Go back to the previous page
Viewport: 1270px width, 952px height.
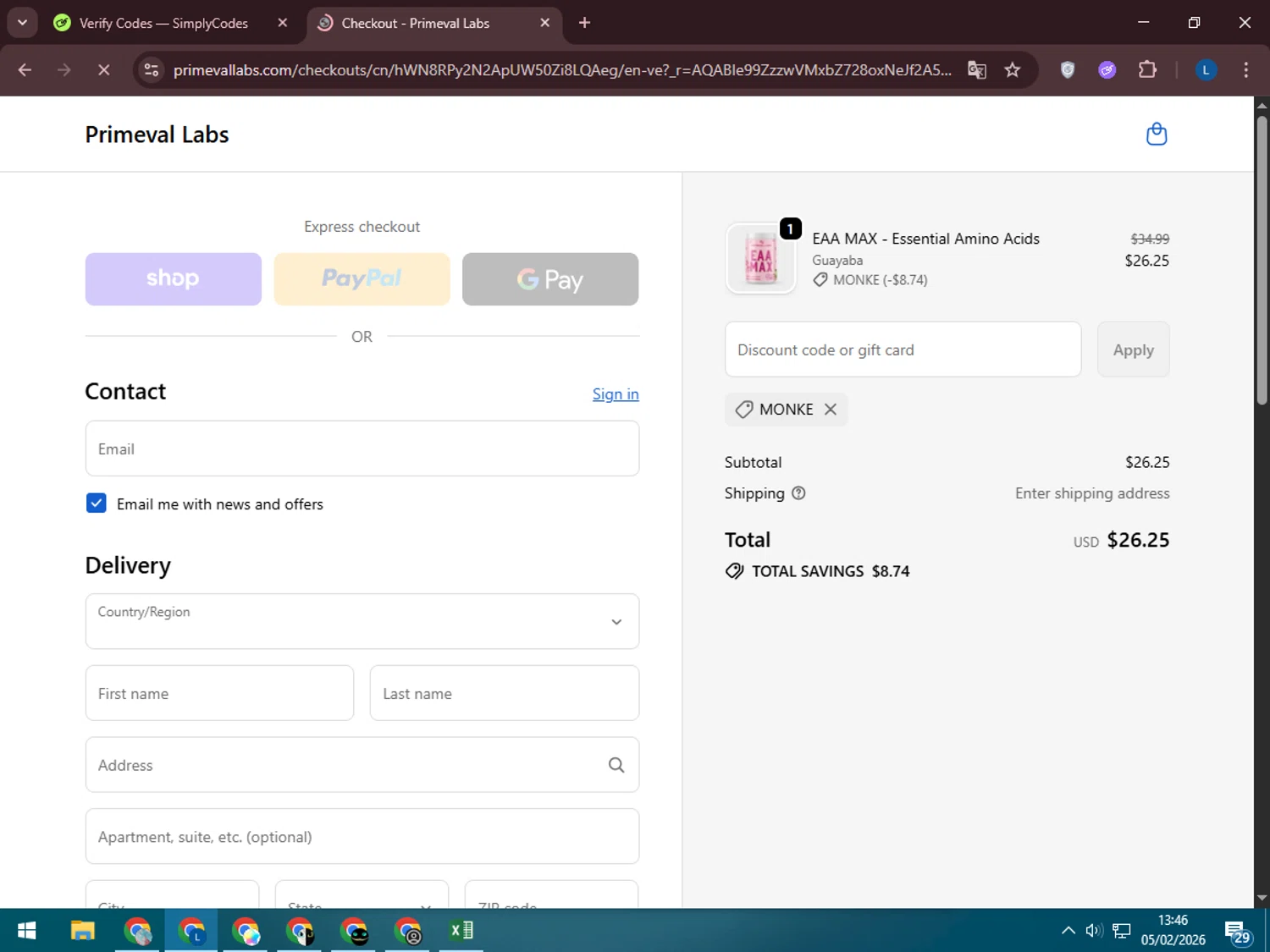(x=25, y=70)
